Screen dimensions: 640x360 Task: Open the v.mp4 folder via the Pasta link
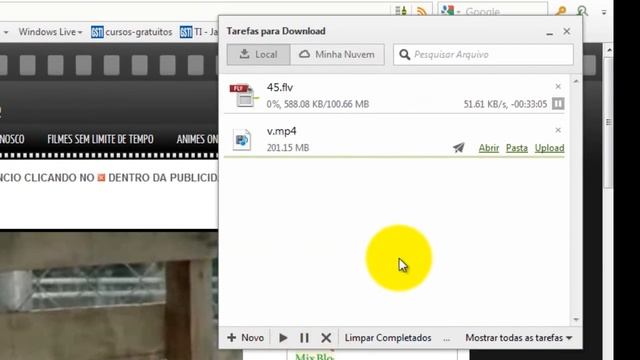(517, 148)
